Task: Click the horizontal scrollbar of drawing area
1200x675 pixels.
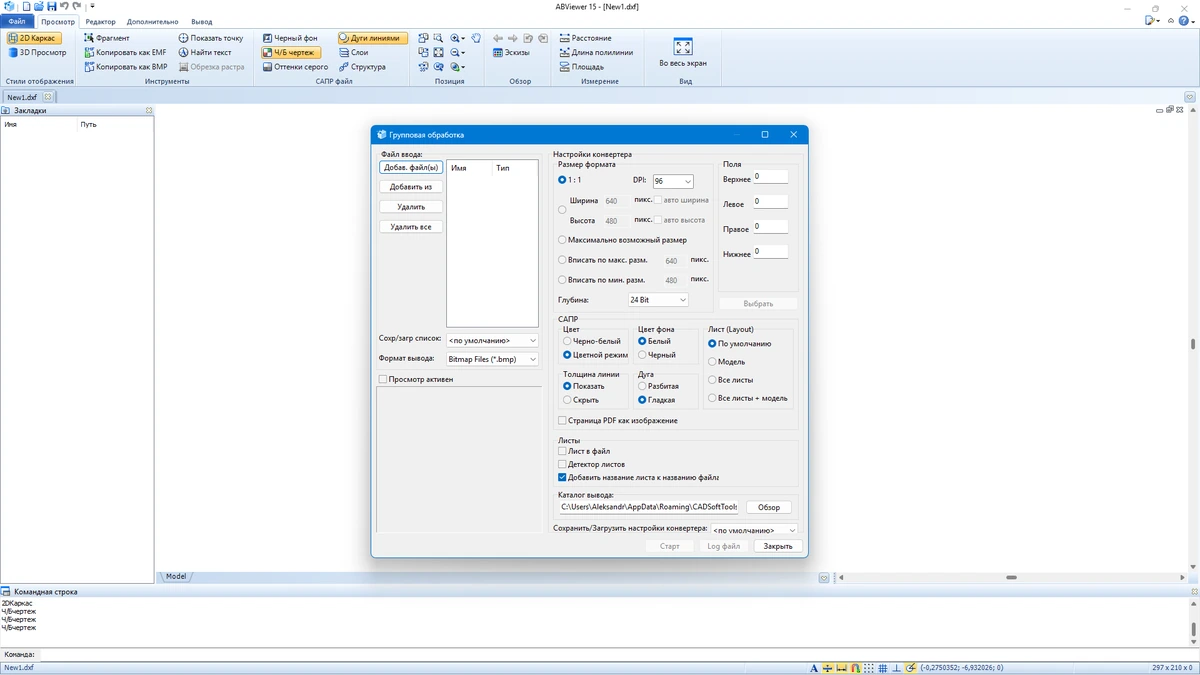Action: [1011, 577]
